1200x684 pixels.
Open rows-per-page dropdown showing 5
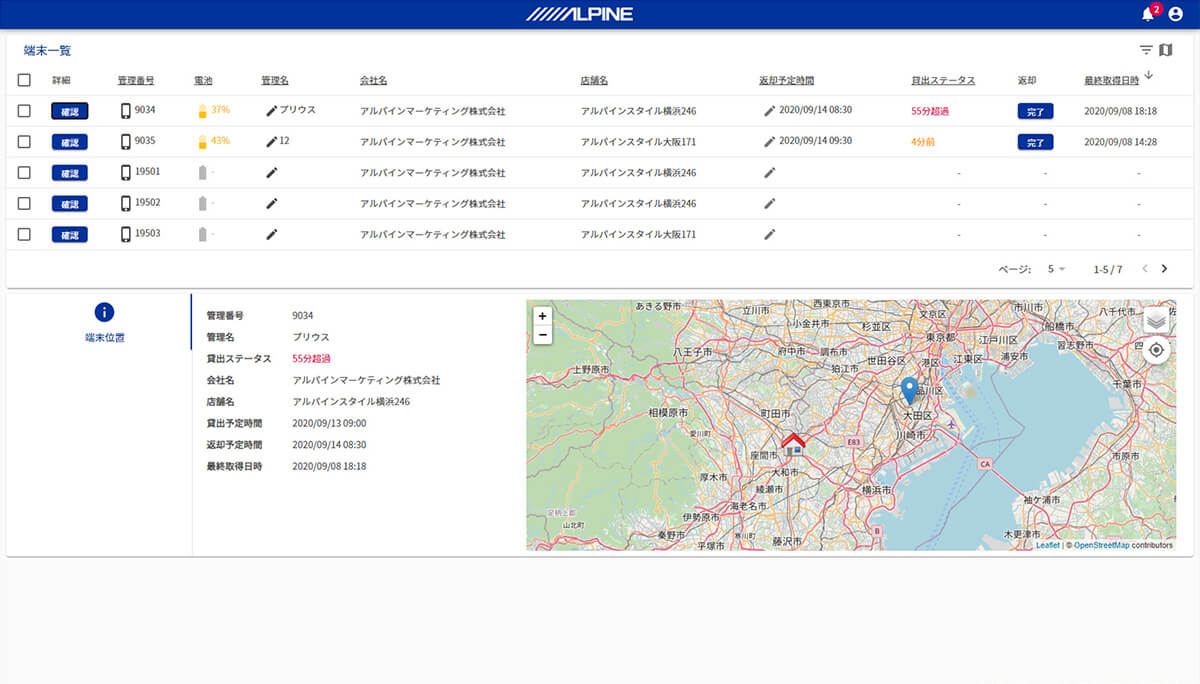[1056, 269]
